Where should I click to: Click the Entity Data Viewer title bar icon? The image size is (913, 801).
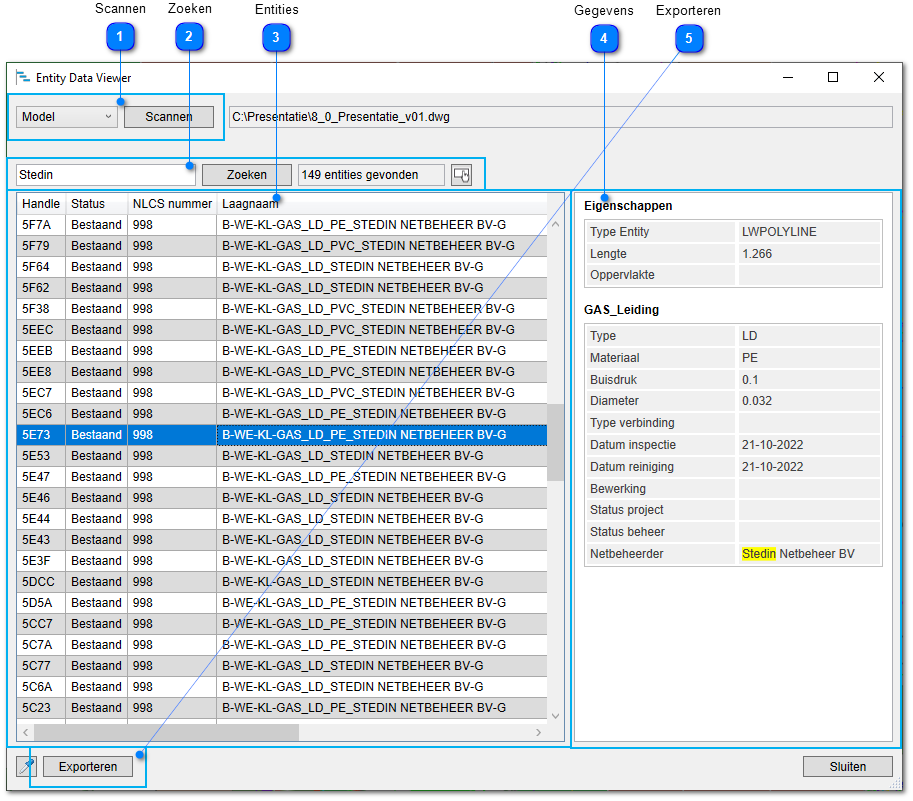tap(23, 78)
